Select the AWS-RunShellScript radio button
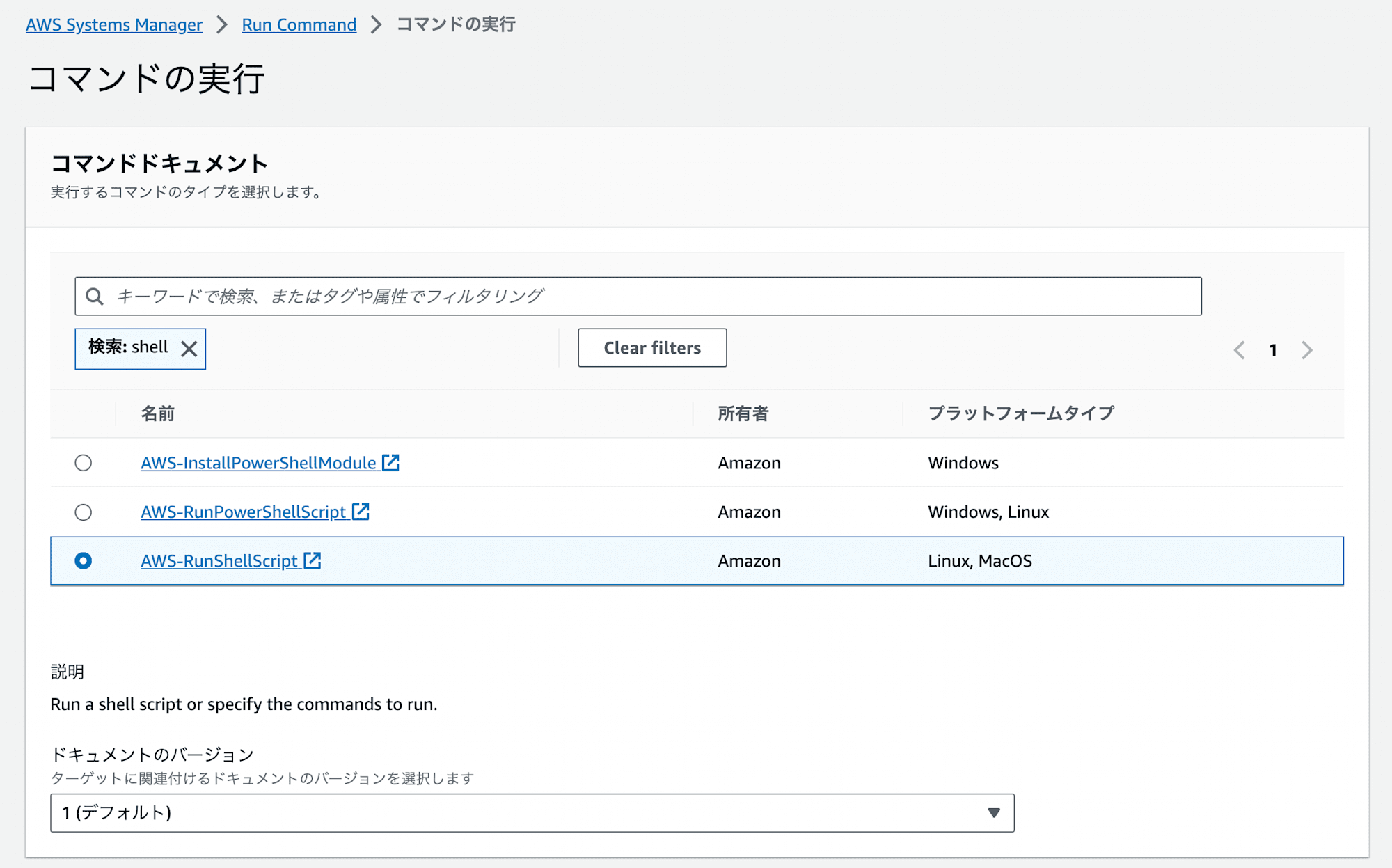Viewport: 1392px width, 868px height. 82,560
